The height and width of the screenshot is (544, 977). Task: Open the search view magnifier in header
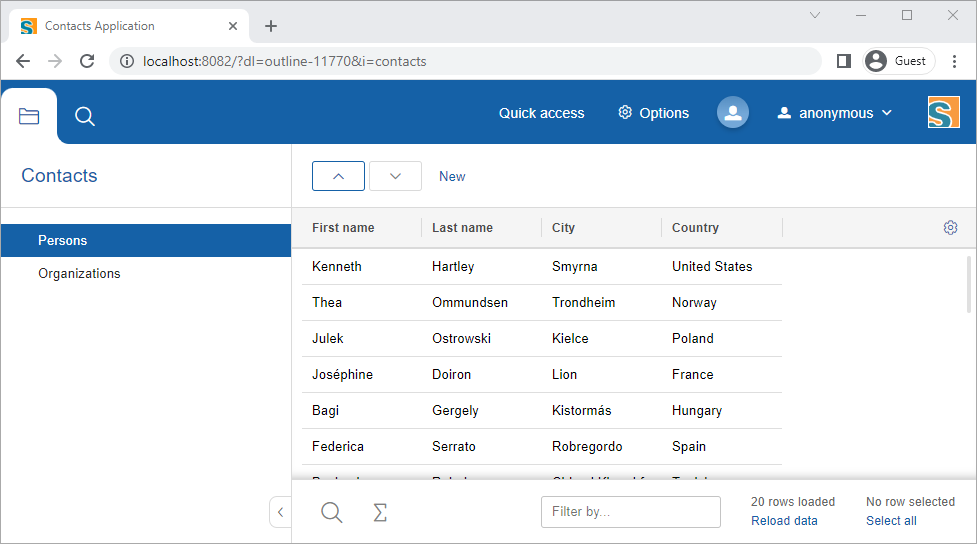[85, 116]
